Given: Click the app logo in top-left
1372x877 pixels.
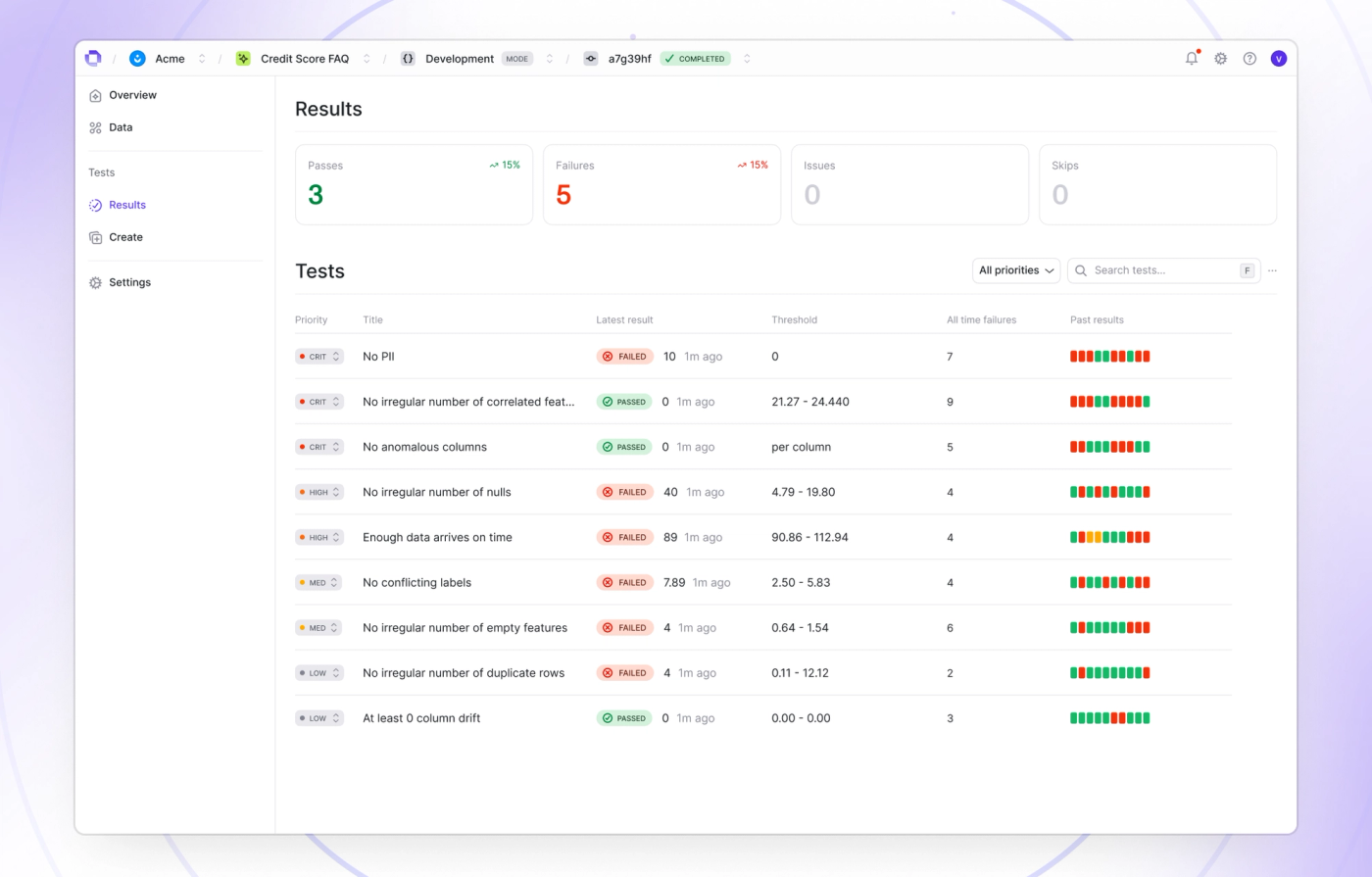Looking at the screenshot, I should 93,58.
